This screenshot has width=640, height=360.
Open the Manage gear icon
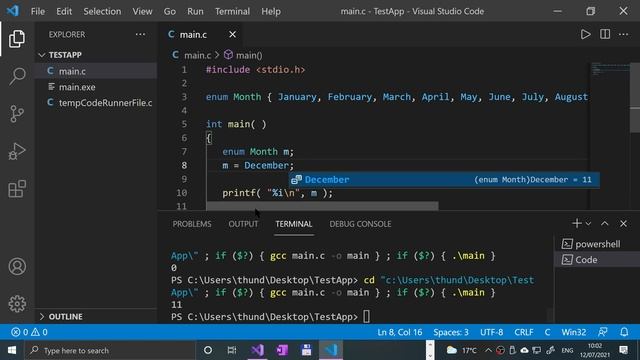(17, 304)
